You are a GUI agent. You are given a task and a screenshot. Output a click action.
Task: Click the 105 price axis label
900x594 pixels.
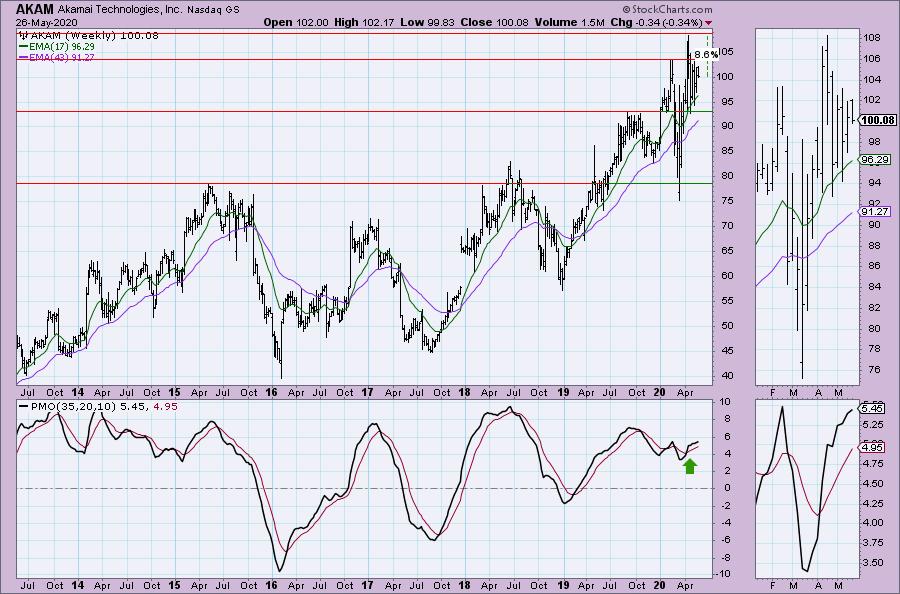coord(726,52)
